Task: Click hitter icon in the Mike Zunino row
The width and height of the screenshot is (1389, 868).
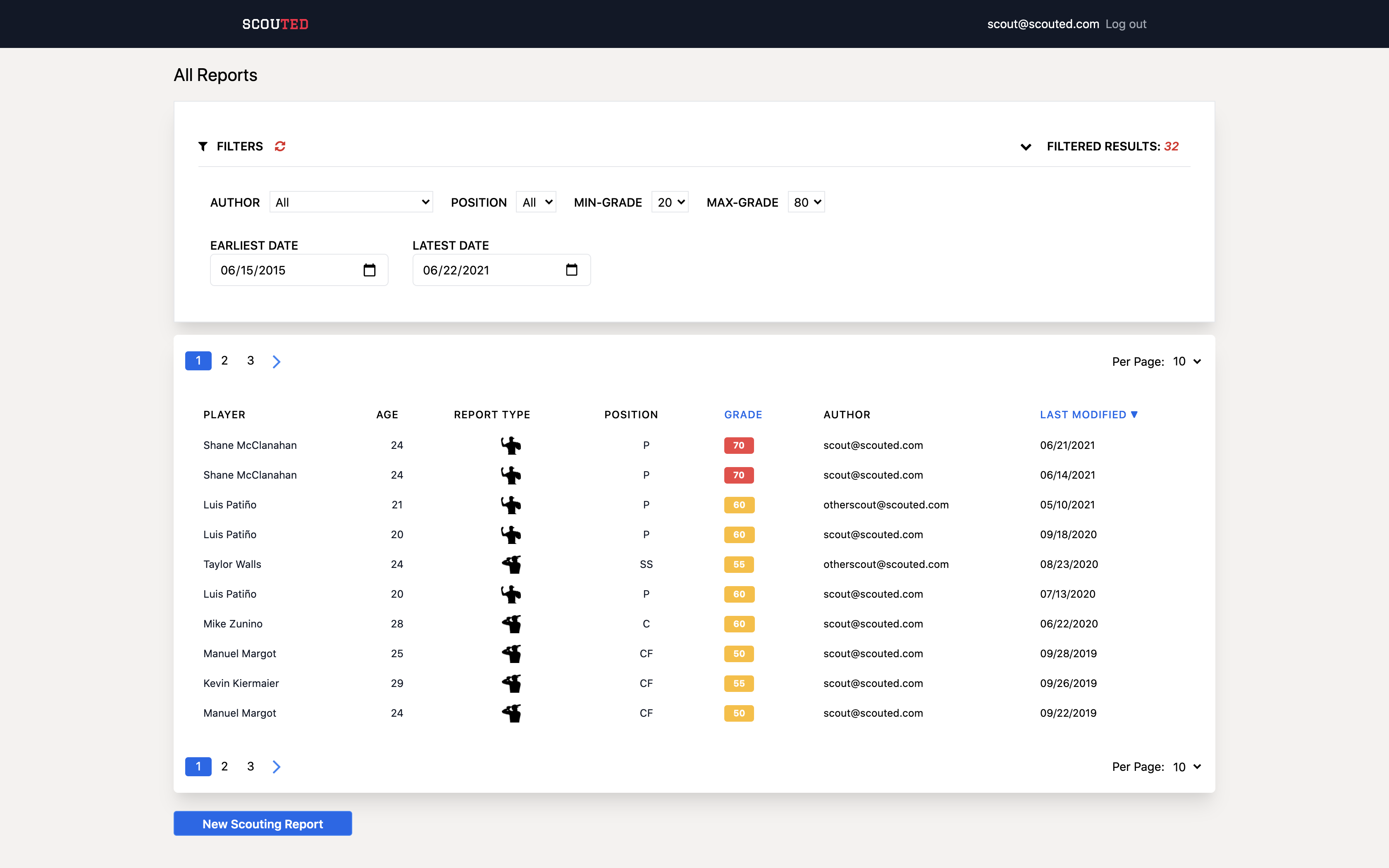Action: pyautogui.click(x=511, y=624)
